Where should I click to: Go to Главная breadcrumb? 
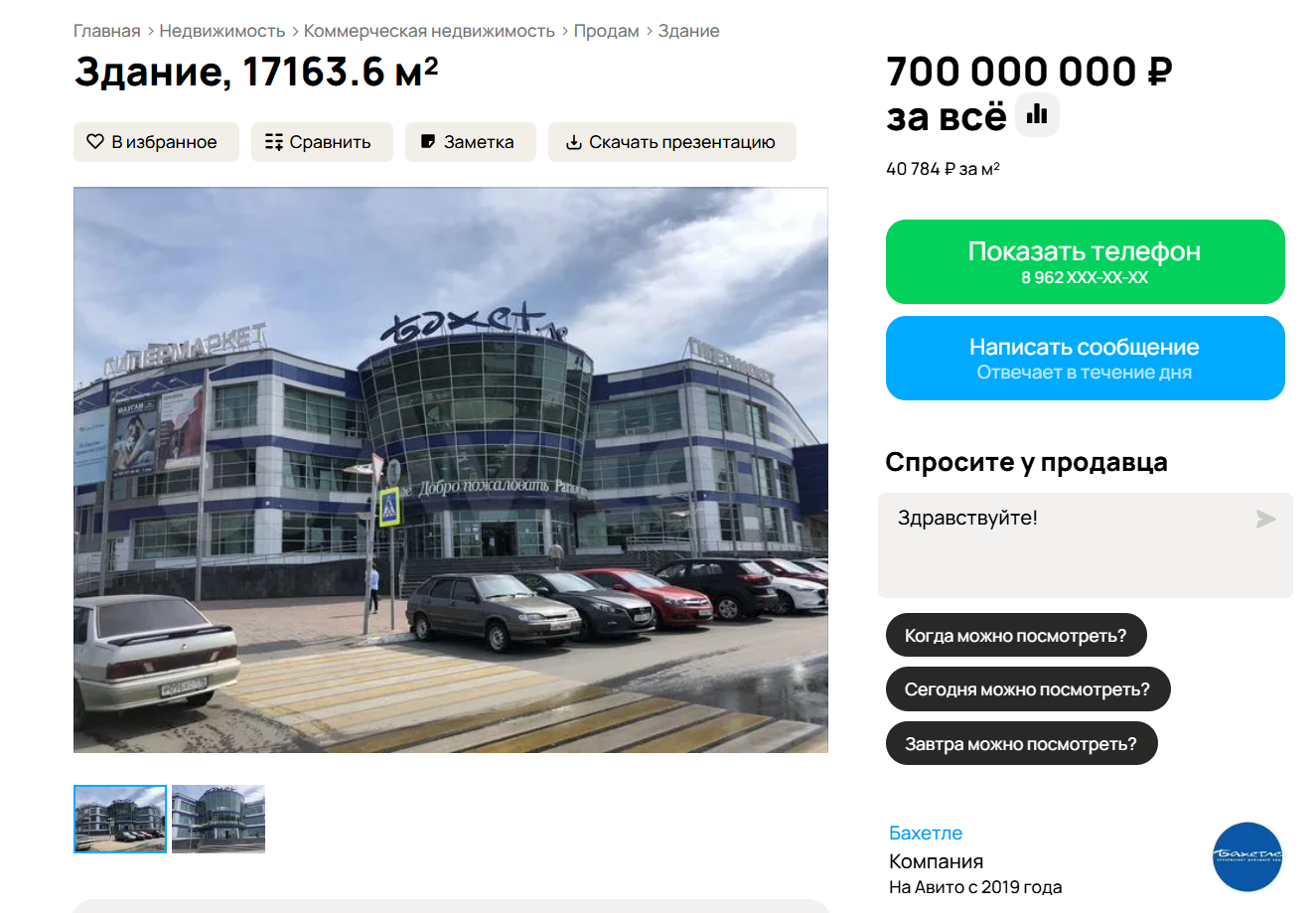click(107, 31)
